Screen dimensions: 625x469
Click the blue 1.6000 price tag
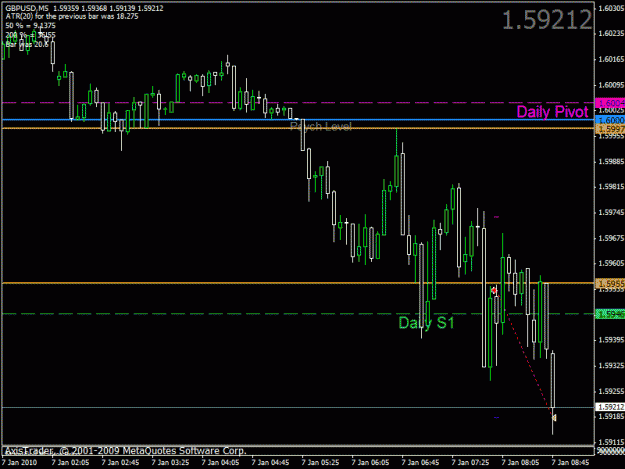(610, 120)
